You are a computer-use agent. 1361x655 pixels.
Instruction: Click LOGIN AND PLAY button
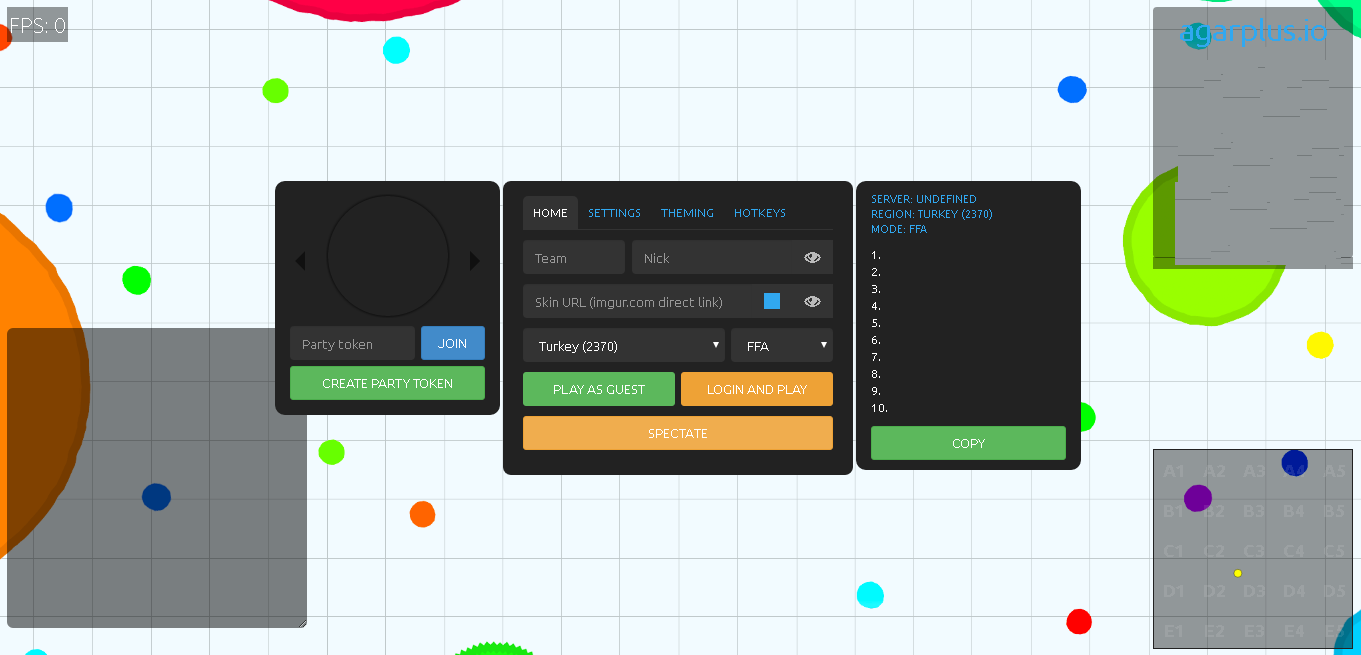757,389
